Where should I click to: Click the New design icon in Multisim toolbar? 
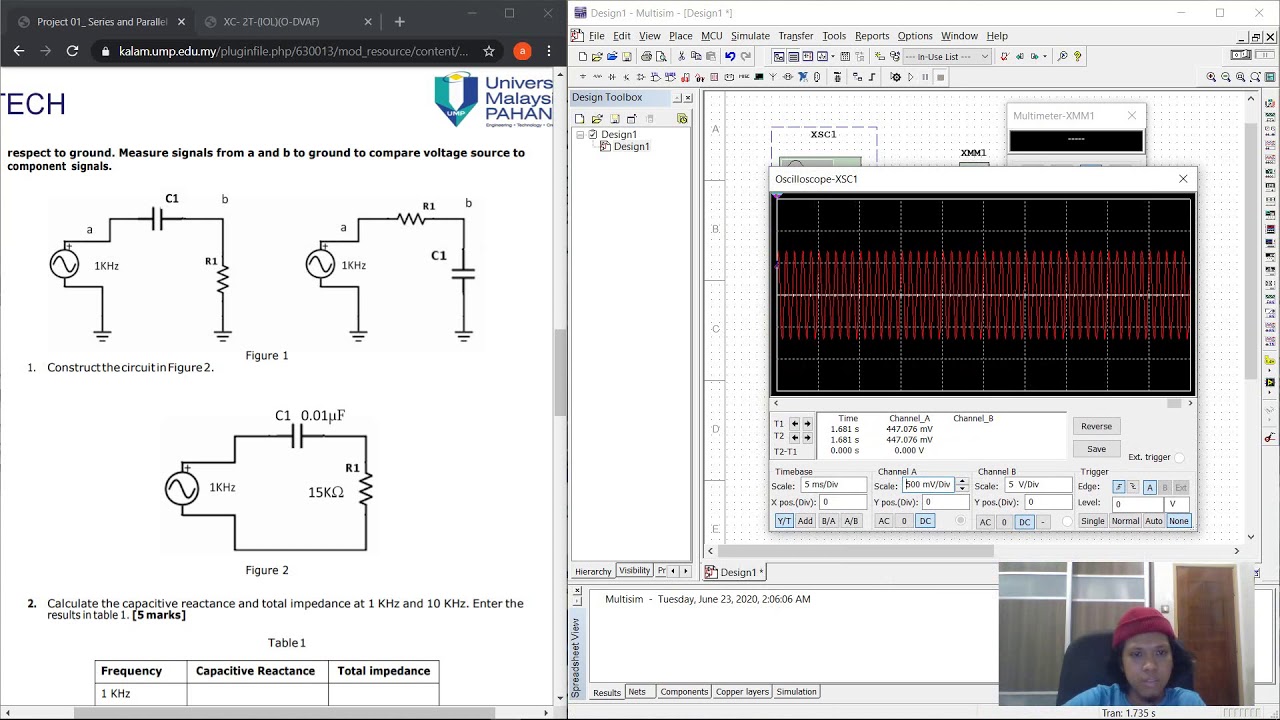click(x=582, y=56)
